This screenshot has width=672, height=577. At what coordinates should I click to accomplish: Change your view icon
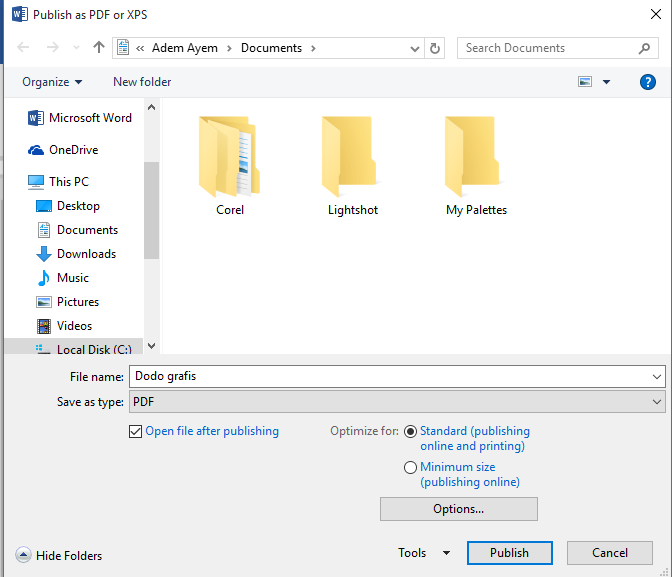point(585,81)
